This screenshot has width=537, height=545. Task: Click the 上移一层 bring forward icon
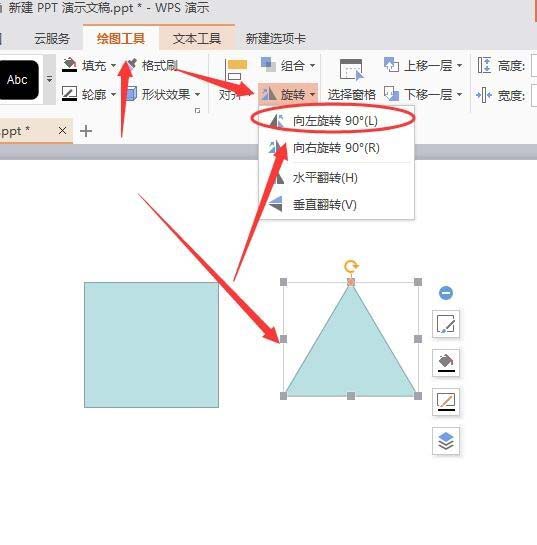391,65
